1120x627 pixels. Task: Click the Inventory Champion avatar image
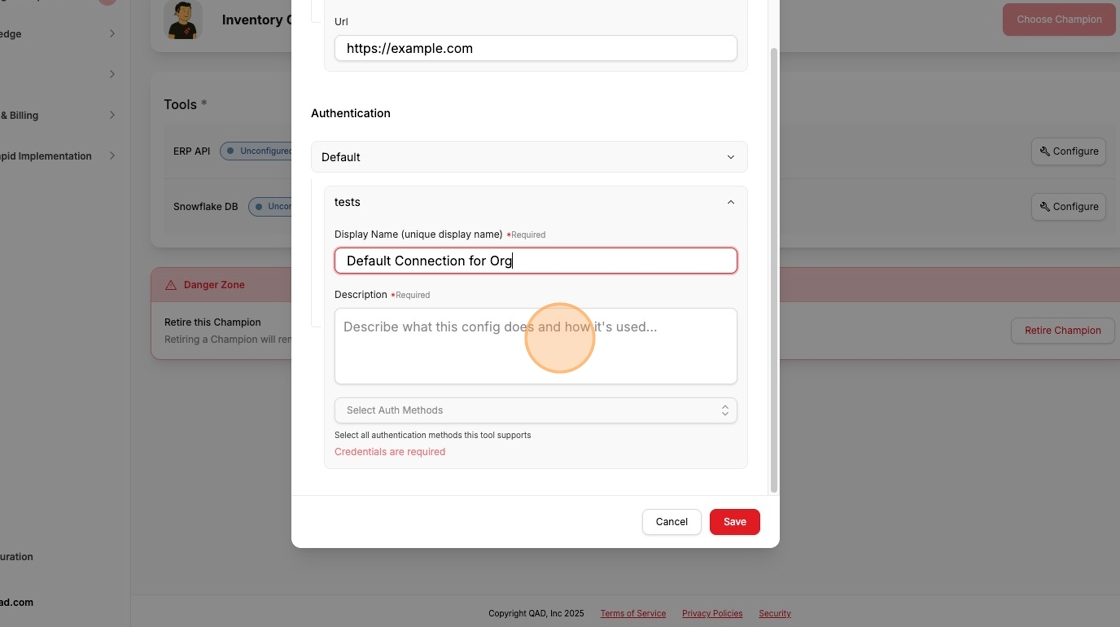(x=182, y=19)
